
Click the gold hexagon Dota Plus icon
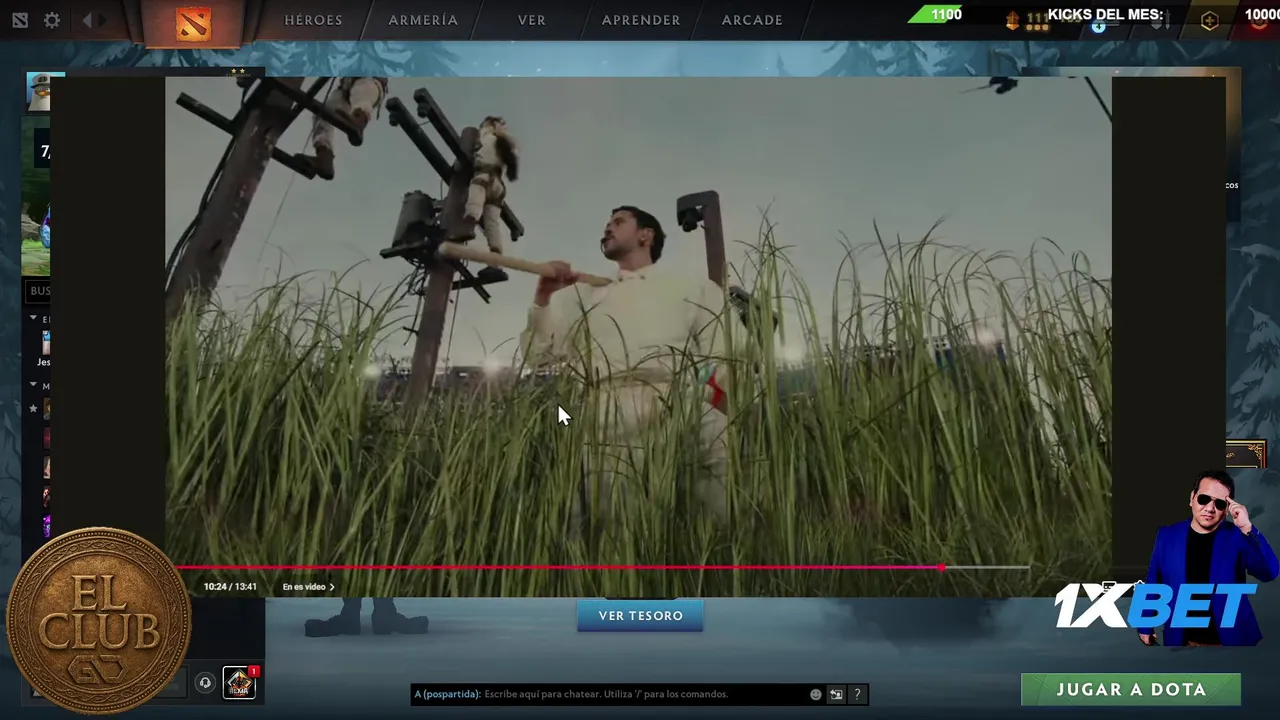pos(1209,21)
